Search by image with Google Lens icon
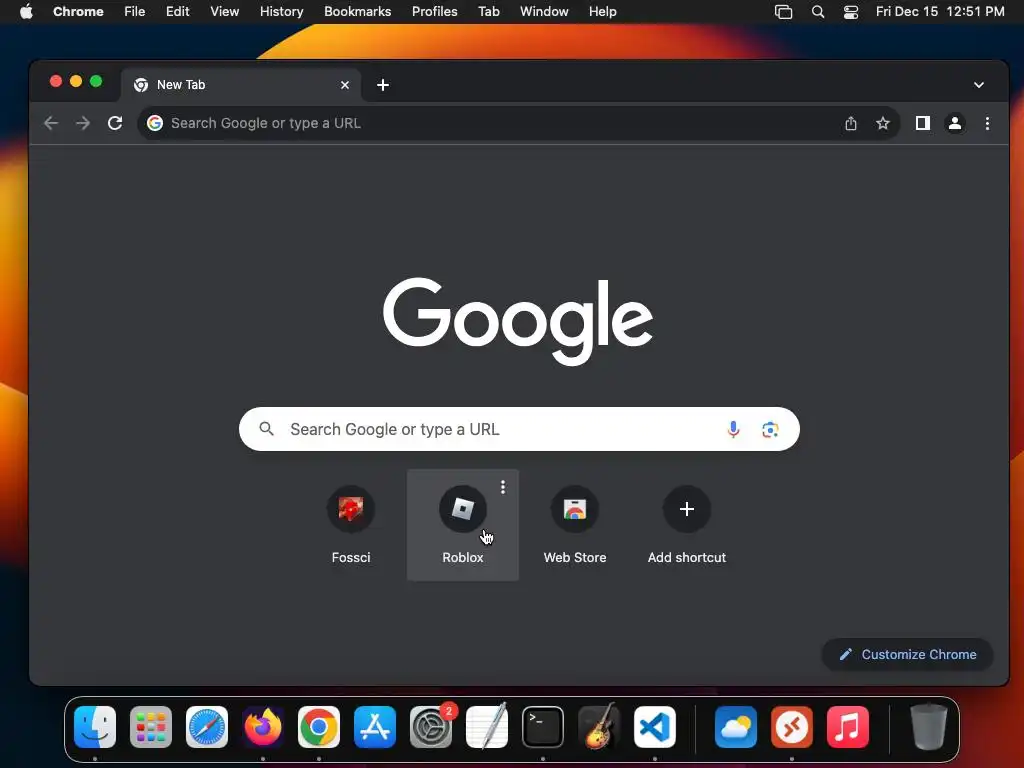The height and width of the screenshot is (768, 1024). 770,429
